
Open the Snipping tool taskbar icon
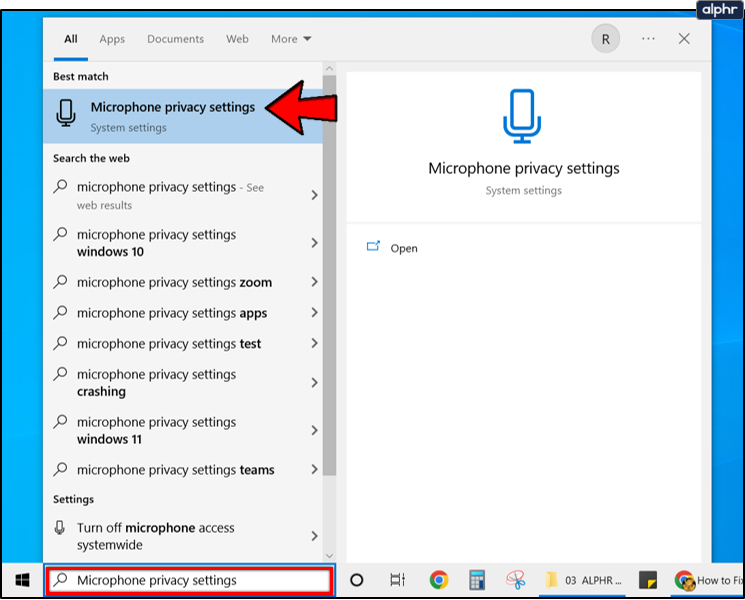pos(516,580)
